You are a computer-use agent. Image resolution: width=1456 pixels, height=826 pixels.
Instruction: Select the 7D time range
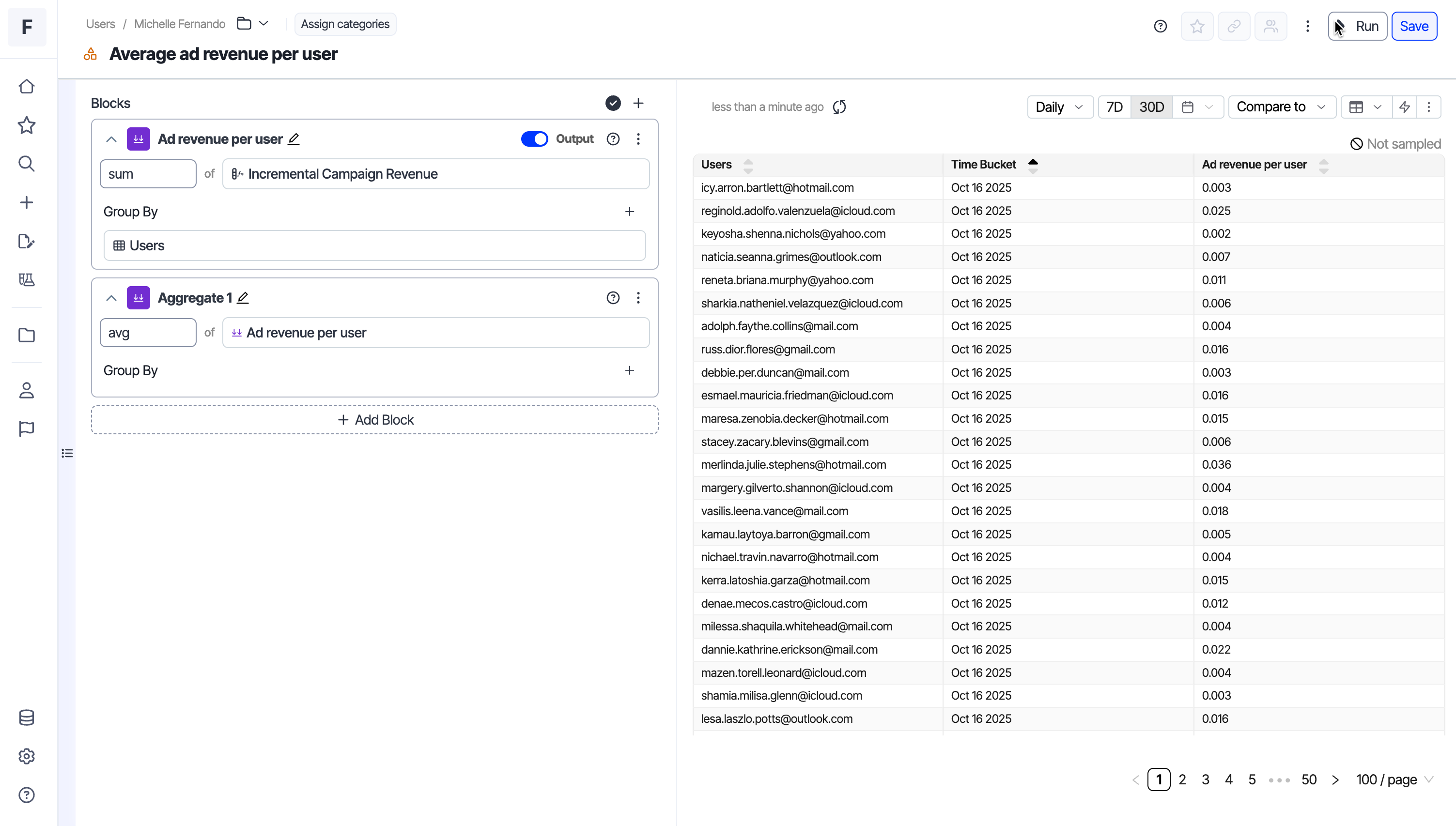[x=1115, y=107]
